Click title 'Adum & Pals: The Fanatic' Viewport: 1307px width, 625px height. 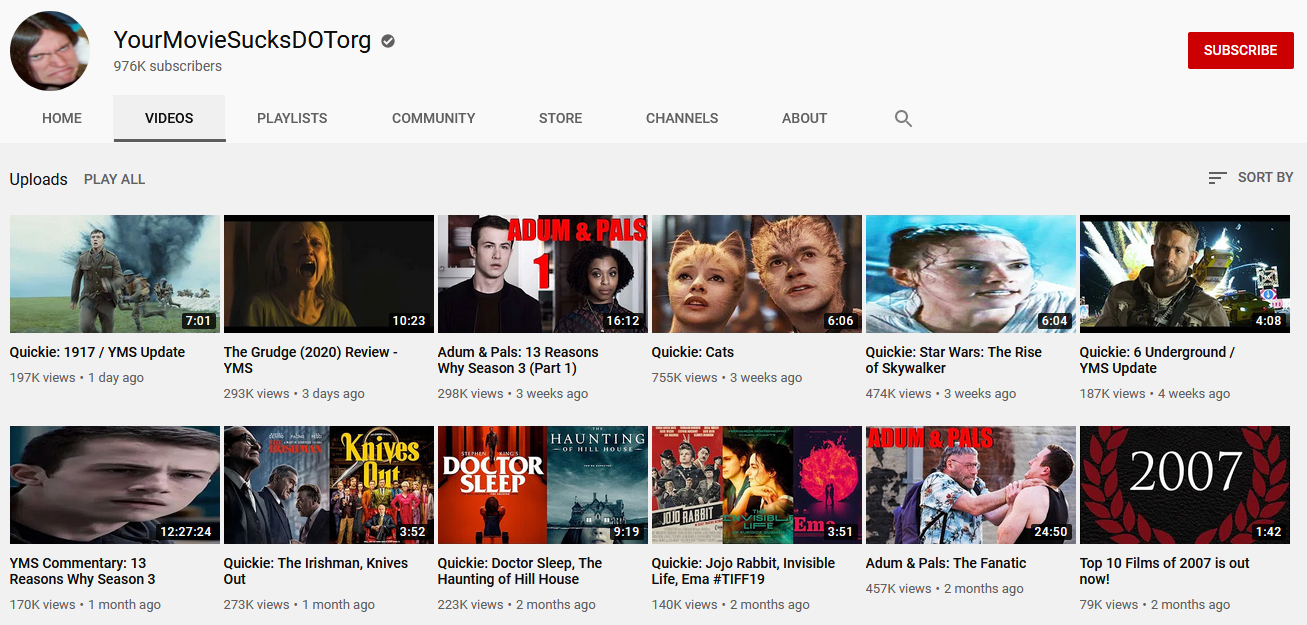pyautogui.click(x=946, y=563)
